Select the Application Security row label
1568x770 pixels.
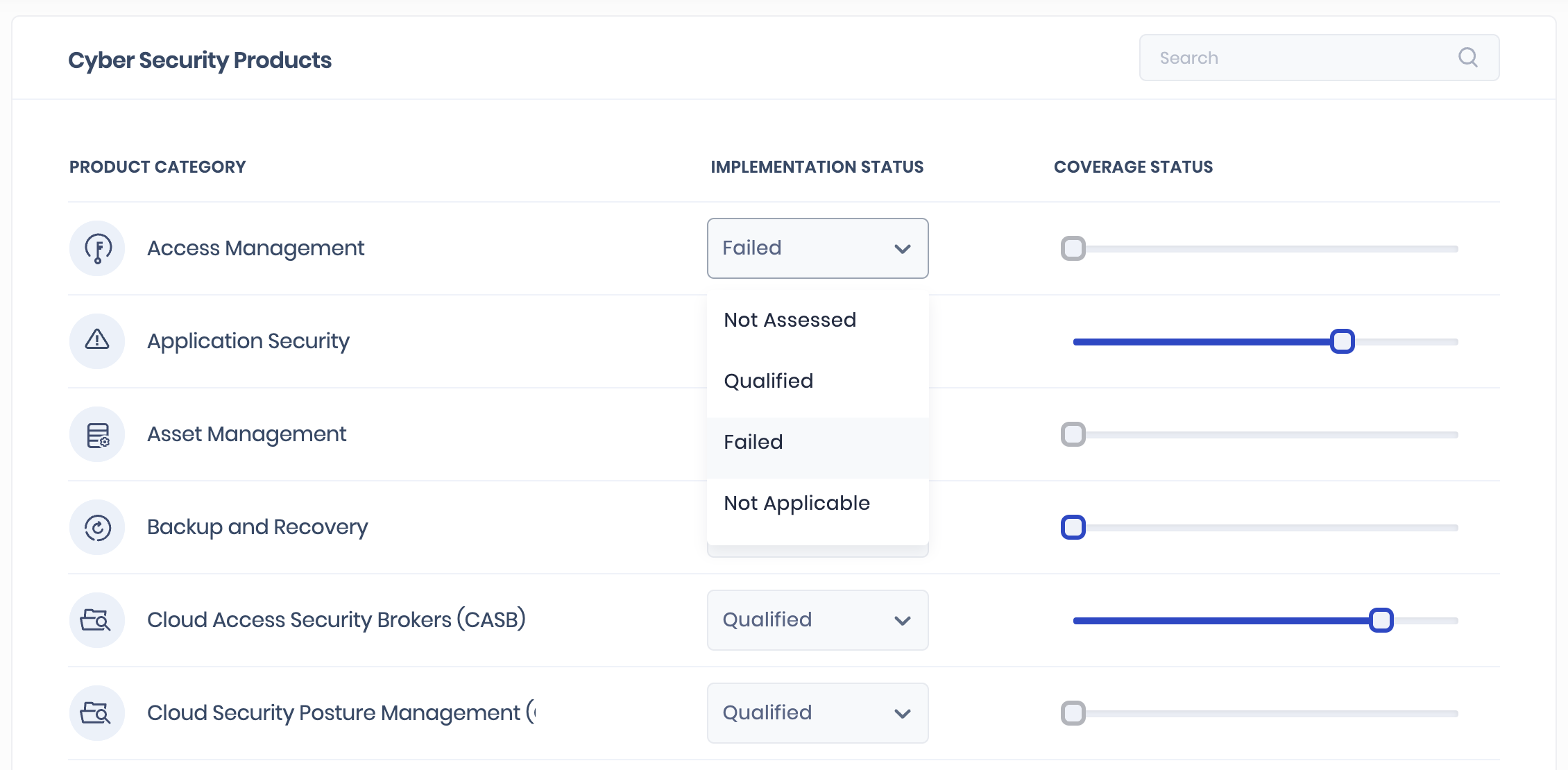tap(248, 341)
